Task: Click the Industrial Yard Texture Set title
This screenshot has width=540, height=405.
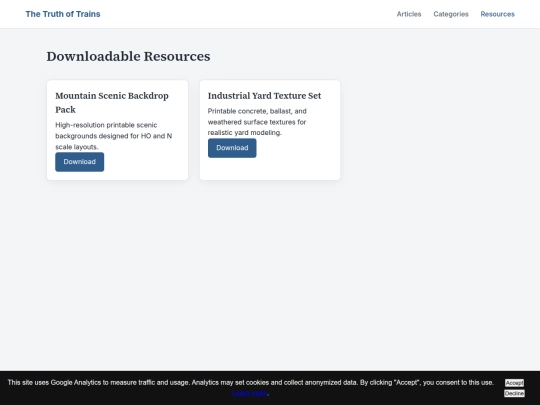Action: tap(264, 96)
